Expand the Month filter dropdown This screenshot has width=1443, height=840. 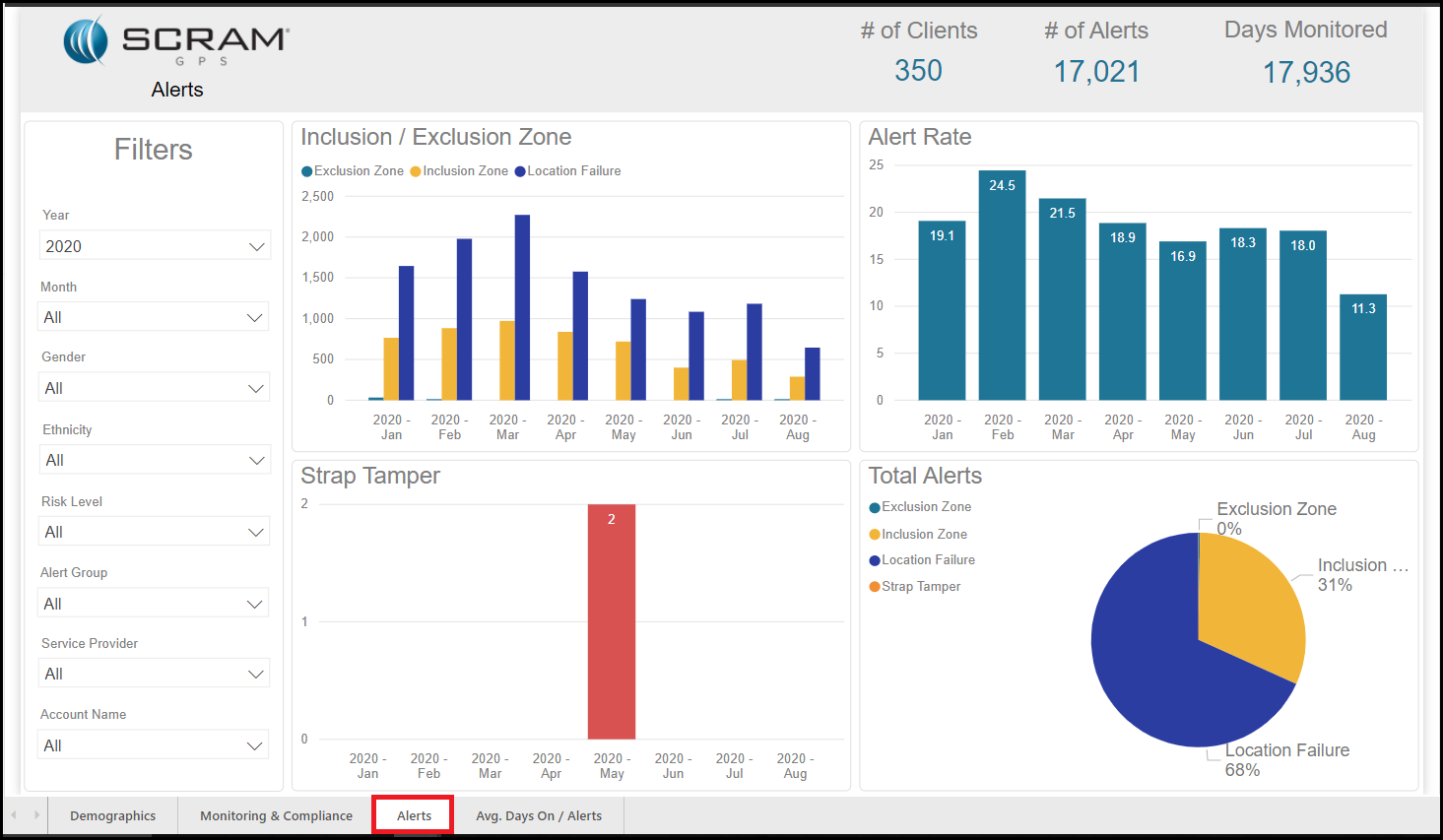[x=155, y=317]
